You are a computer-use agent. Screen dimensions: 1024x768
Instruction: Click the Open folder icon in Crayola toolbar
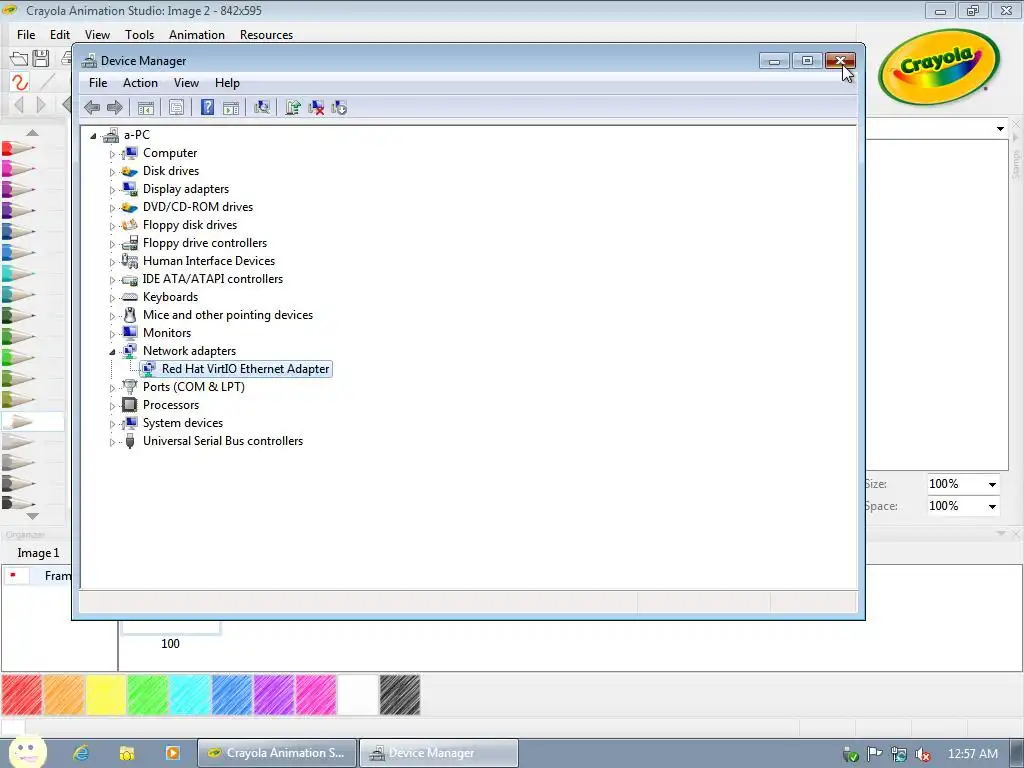pos(19,59)
